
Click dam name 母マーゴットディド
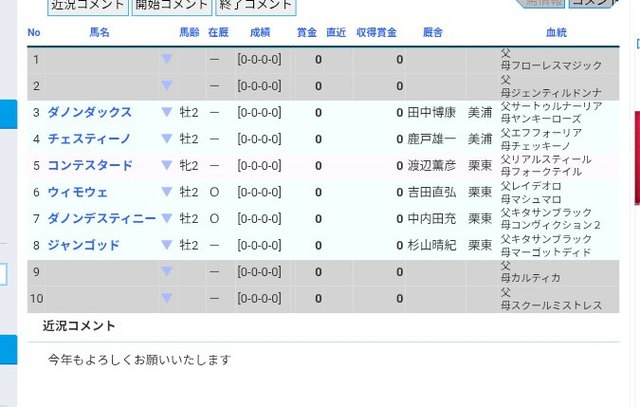(x=546, y=252)
